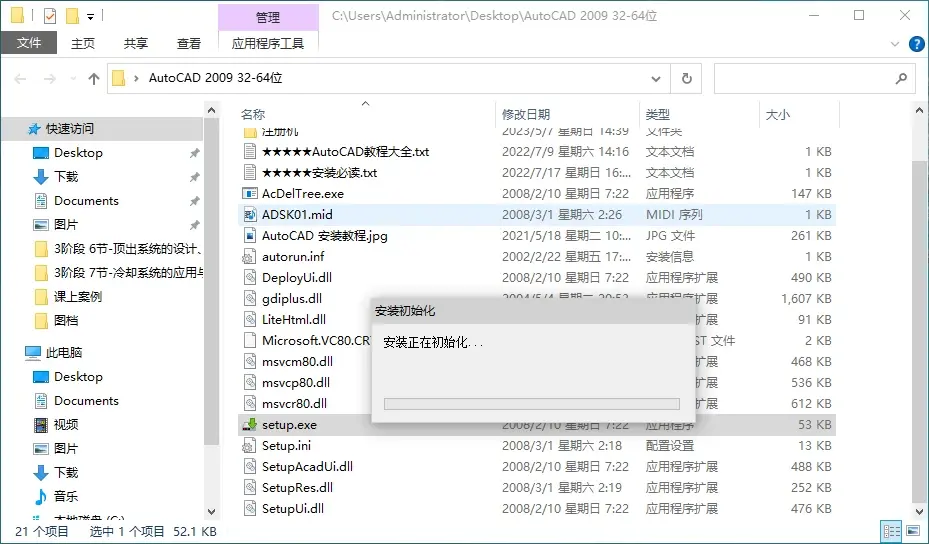The image size is (929, 544).
Task: Click navigation pane scroll up arrow
Action: pos(211,111)
